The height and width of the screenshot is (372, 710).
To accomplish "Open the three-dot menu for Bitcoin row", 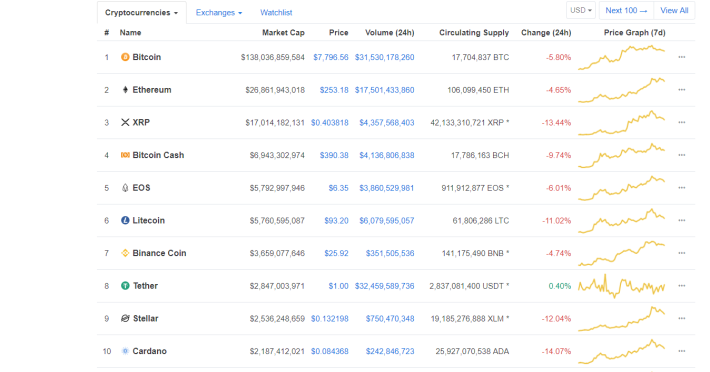I will tap(681, 57).
